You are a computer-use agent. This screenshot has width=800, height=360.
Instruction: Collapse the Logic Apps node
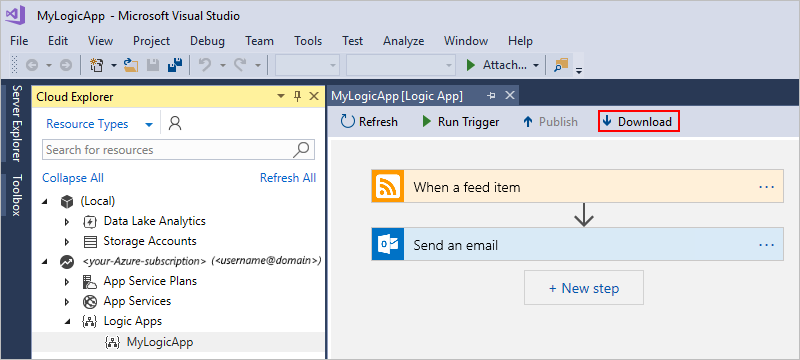point(67,322)
